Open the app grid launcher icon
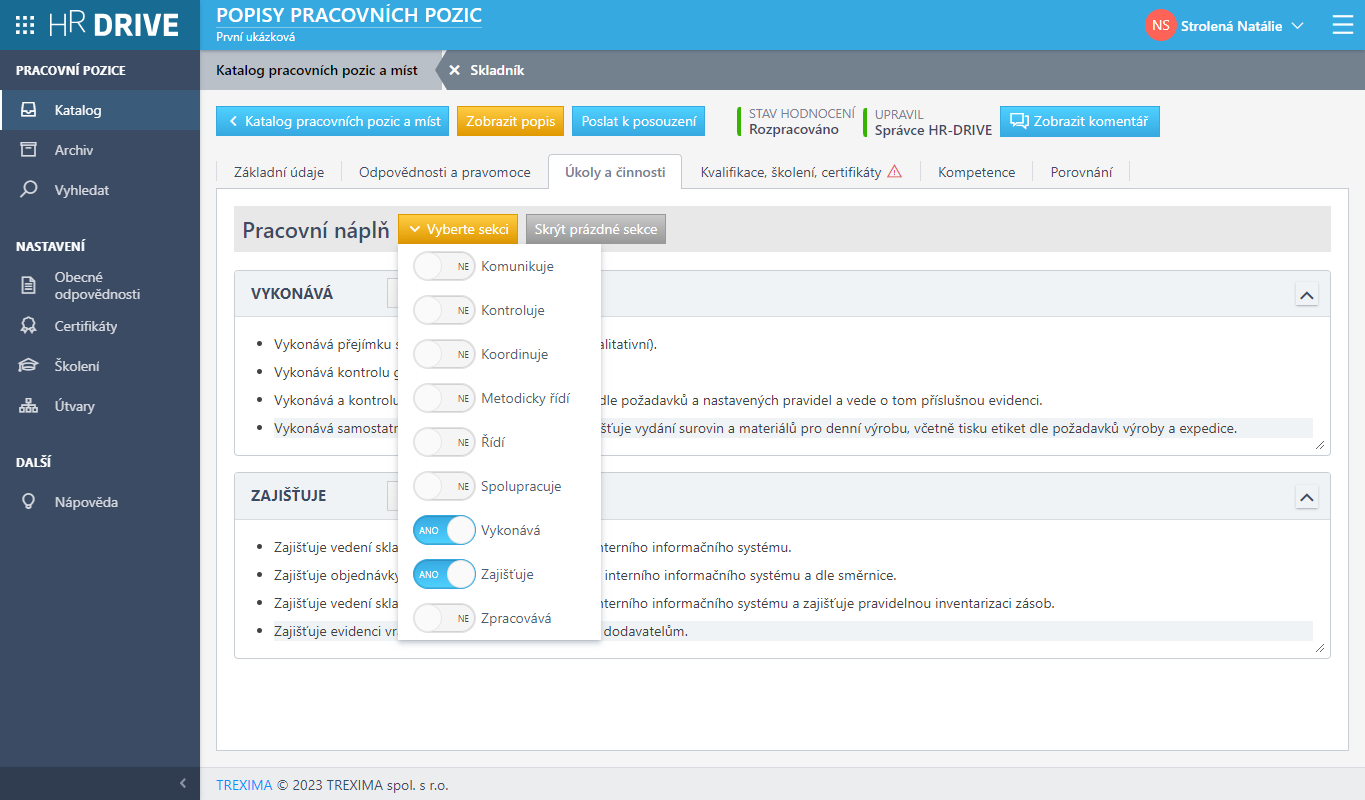This screenshot has width=1365, height=800. pos(25,25)
